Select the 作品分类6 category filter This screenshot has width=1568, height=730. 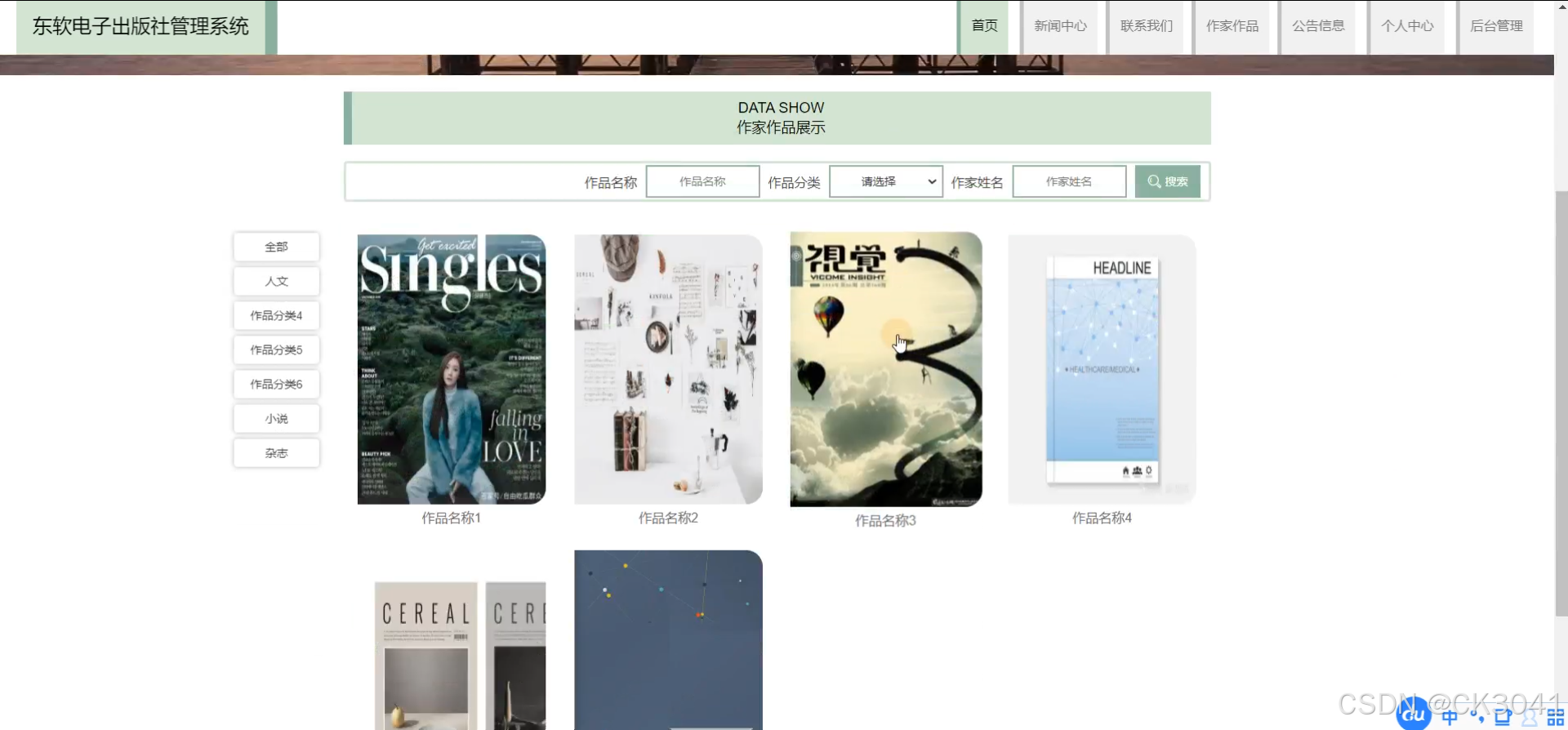point(276,384)
